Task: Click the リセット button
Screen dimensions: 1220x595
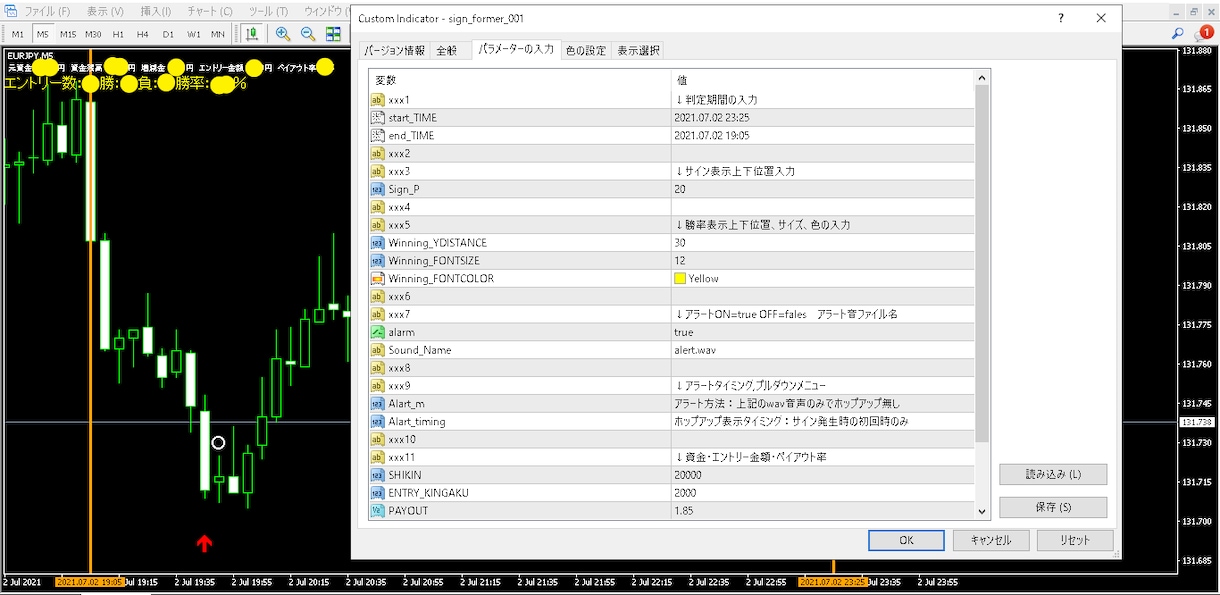Action: click(1075, 540)
